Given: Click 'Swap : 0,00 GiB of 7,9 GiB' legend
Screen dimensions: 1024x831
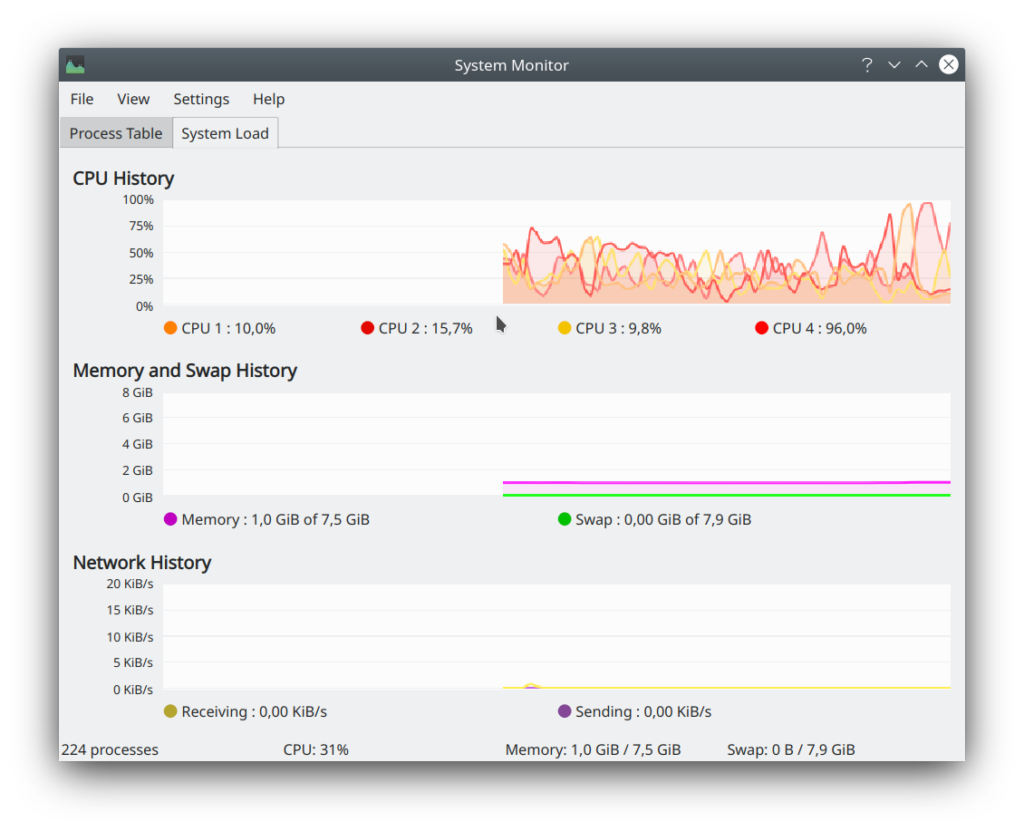Looking at the screenshot, I should [x=663, y=520].
